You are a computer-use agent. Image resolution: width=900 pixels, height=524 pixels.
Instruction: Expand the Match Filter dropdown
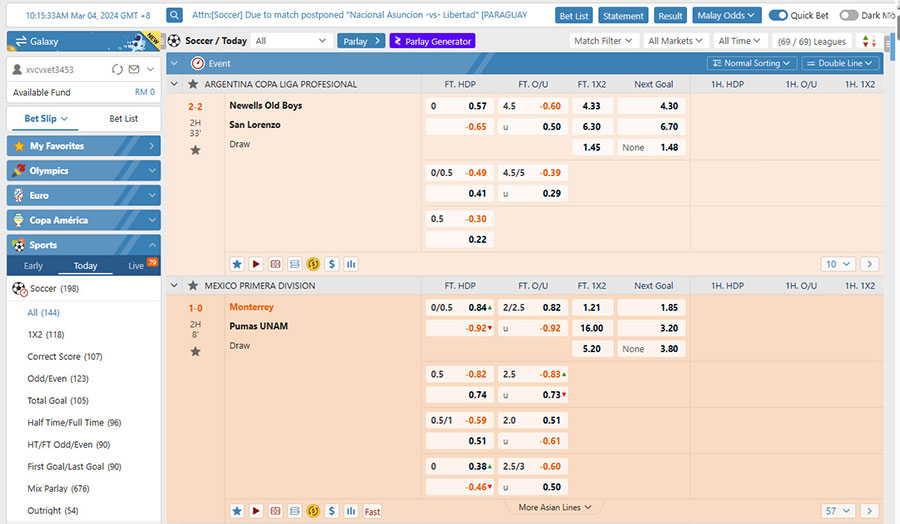(602, 41)
